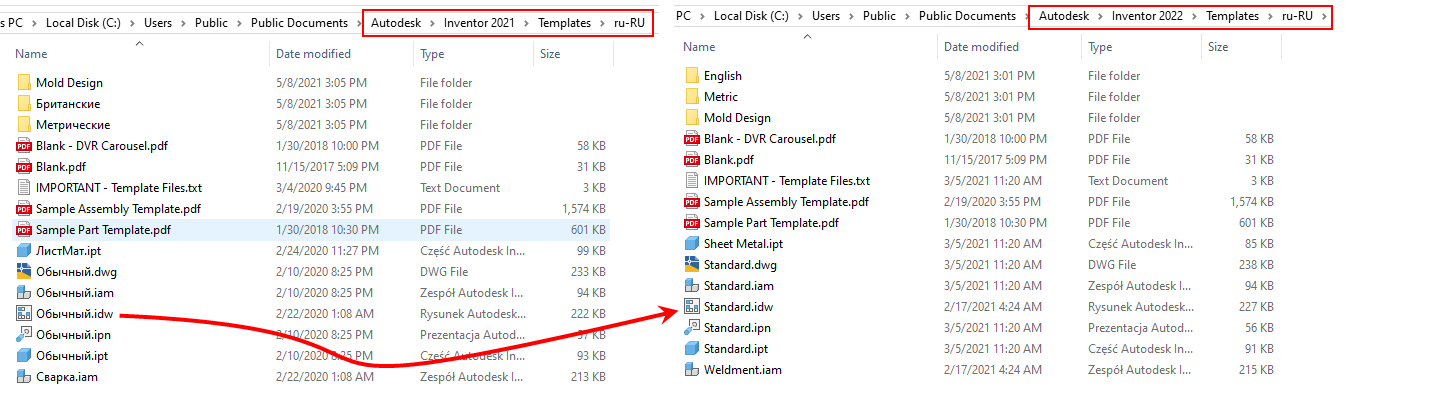Click the Standard.dwg file name
This screenshot has height=404, width=1445.
(740, 265)
